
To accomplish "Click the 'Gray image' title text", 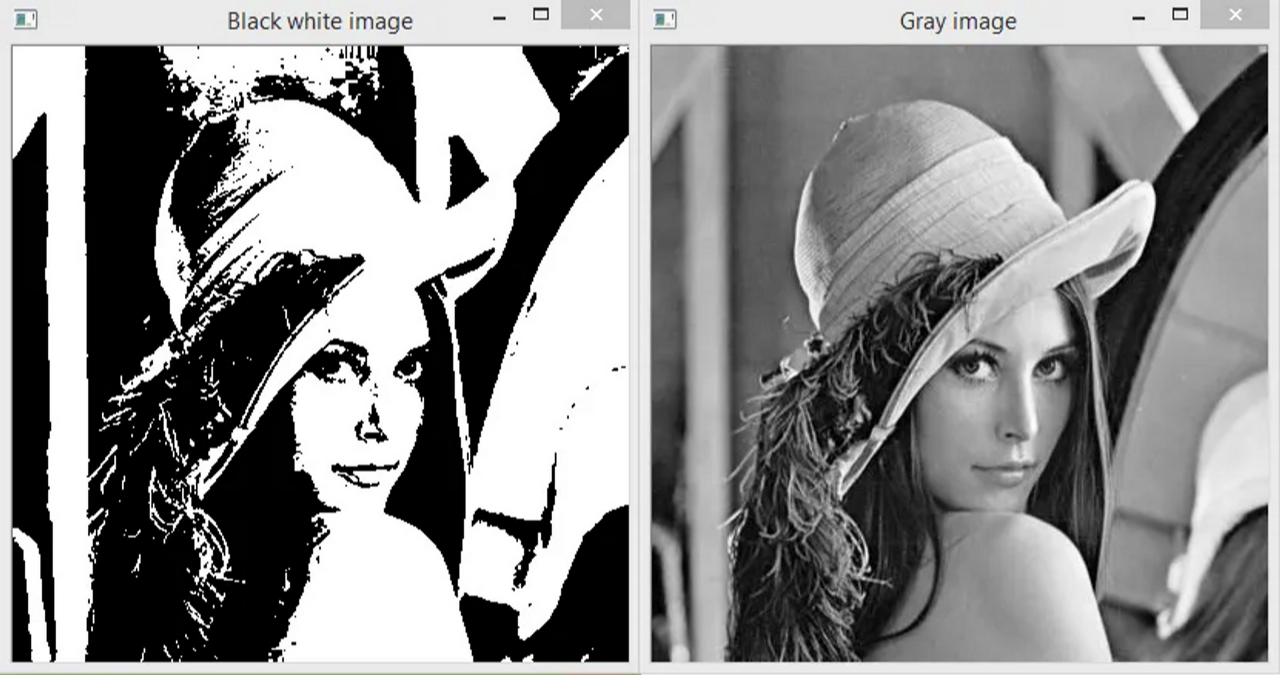I will tap(958, 21).
